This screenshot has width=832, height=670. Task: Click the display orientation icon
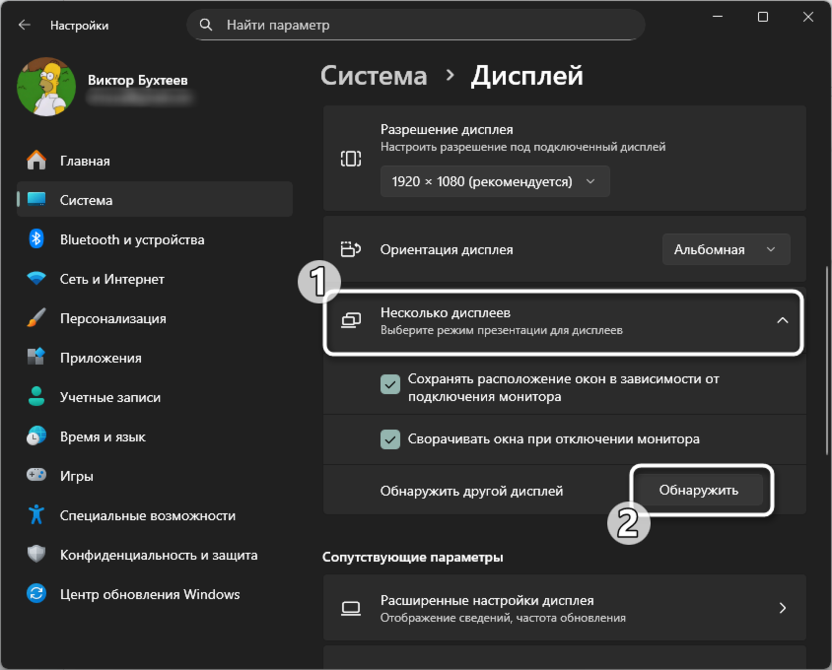(352, 249)
